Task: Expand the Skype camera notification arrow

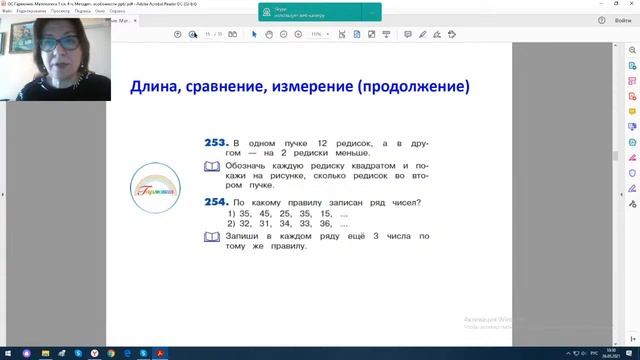Action: tap(371, 12)
